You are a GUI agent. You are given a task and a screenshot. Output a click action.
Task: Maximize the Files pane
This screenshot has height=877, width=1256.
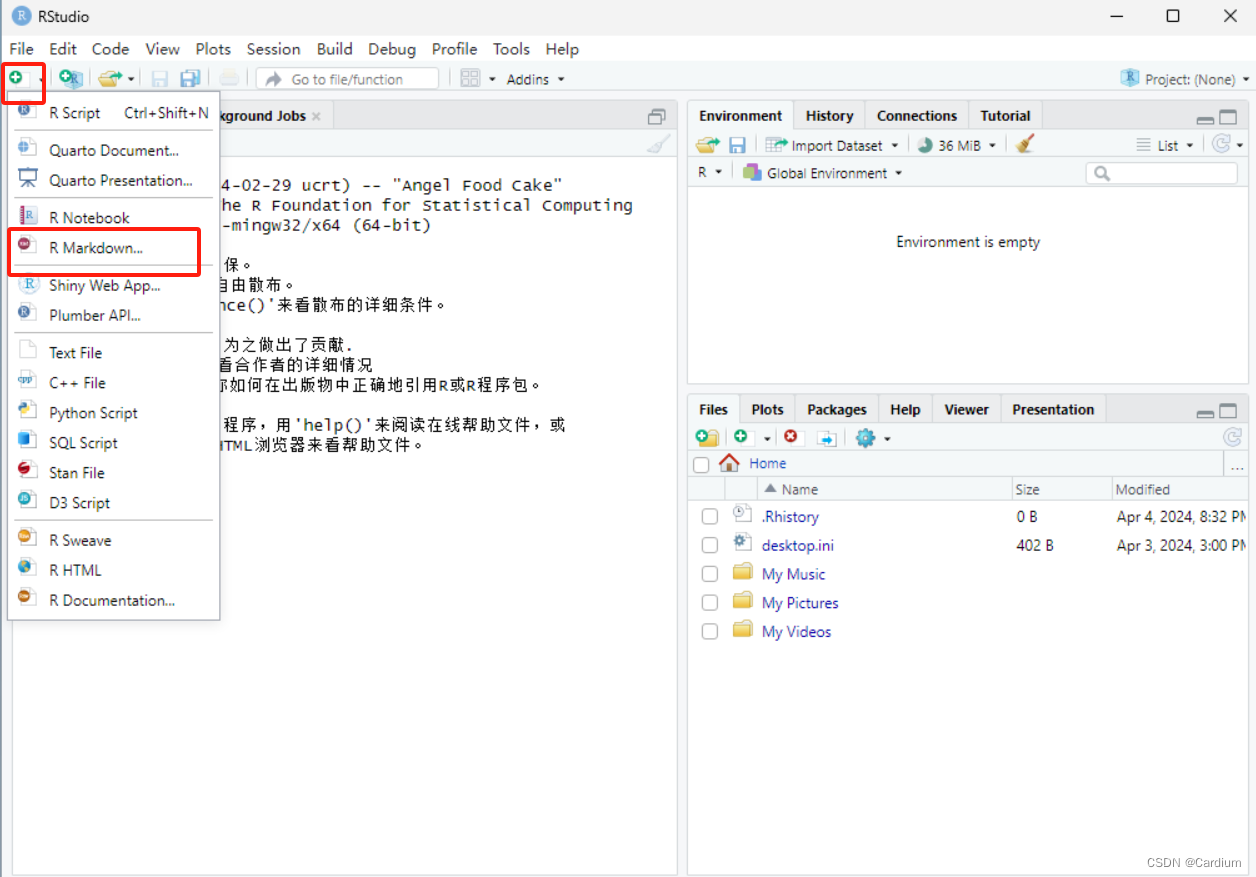pyautogui.click(x=1228, y=411)
